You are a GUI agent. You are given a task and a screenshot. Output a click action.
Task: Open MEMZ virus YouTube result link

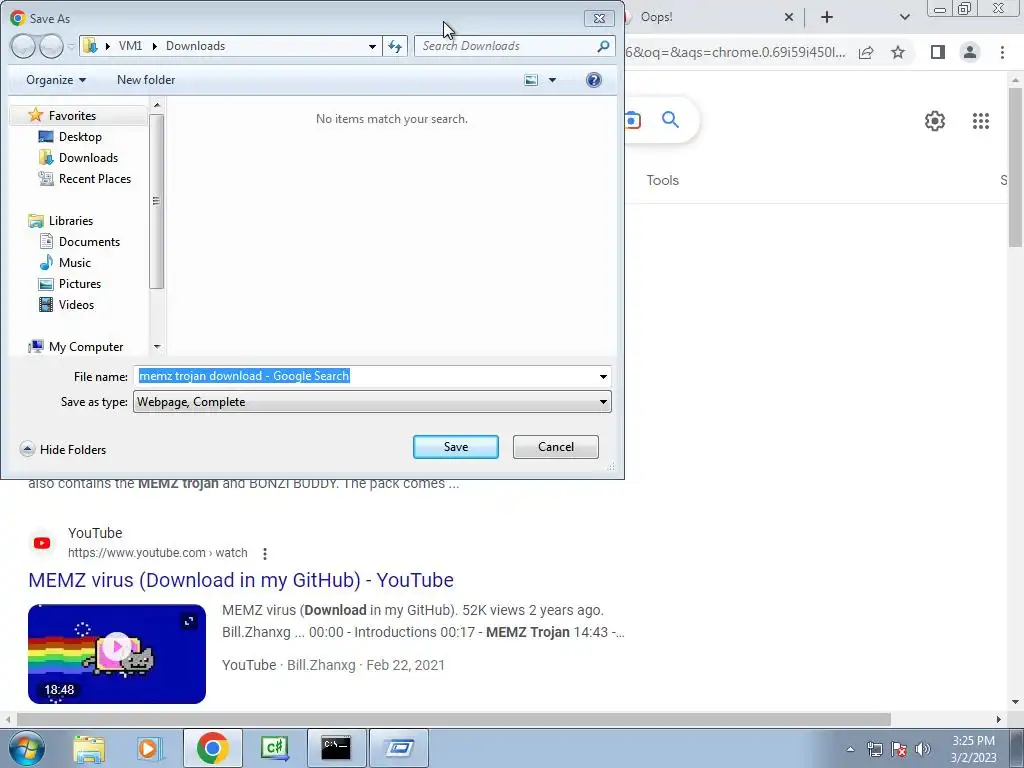click(241, 580)
